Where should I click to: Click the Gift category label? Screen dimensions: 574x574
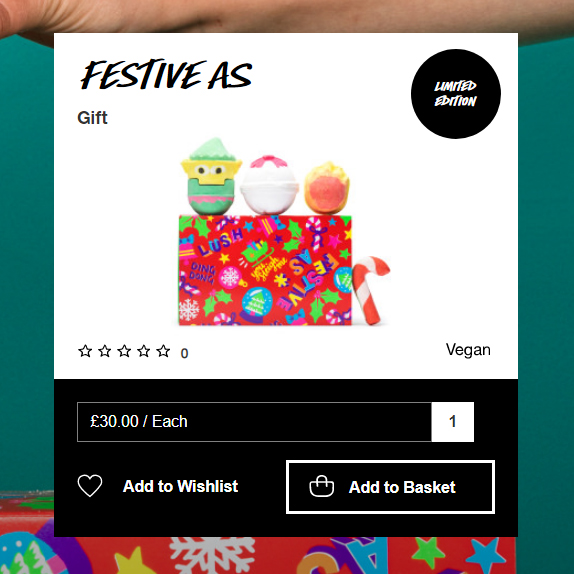[x=92, y=118]
